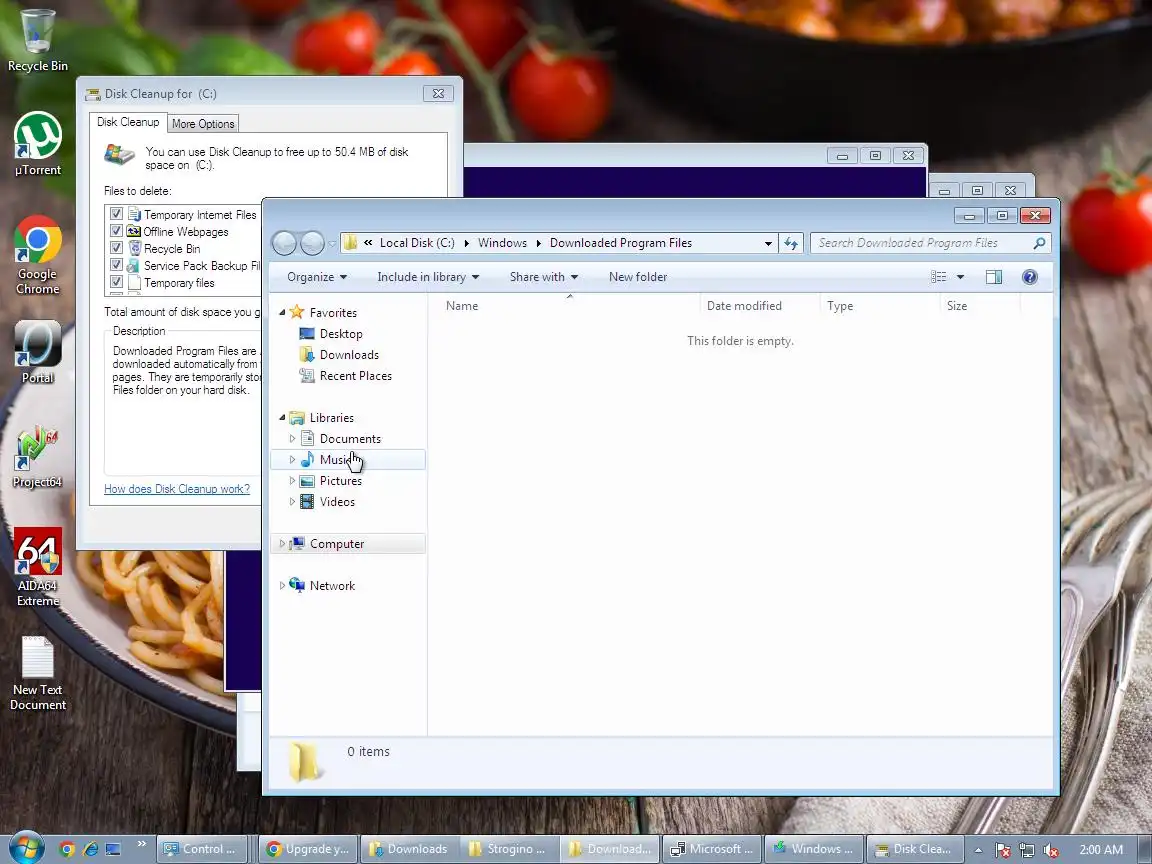Image resolution: width=1152 pixels, height=864 pixels.
Task: Open the Include in library dropdown
Action: tap(428, 277)
